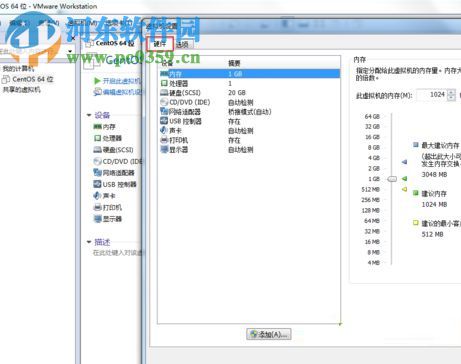Click the edit icon beside 编辑虚拟机设置
461x364 pixels.
coord(97,92)
